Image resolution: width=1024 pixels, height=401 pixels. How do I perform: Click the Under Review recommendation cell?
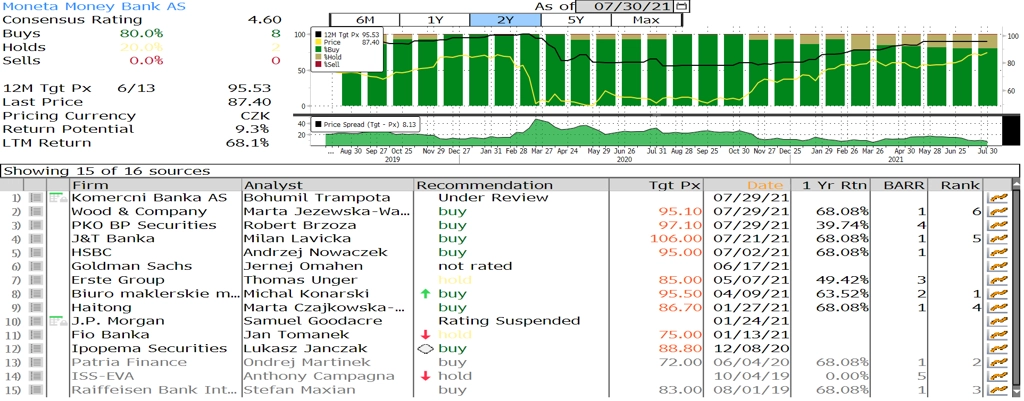pos(493,198)
